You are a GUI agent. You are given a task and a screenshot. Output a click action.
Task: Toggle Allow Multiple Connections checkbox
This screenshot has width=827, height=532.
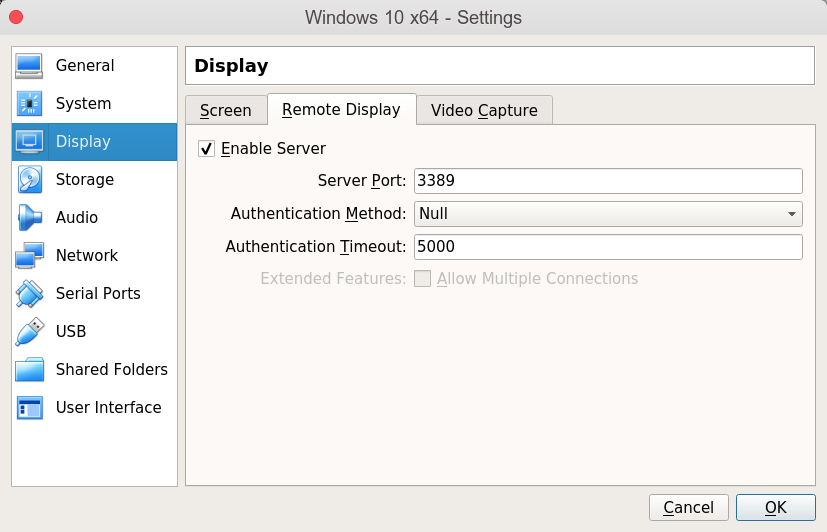[x=422, y=278]
